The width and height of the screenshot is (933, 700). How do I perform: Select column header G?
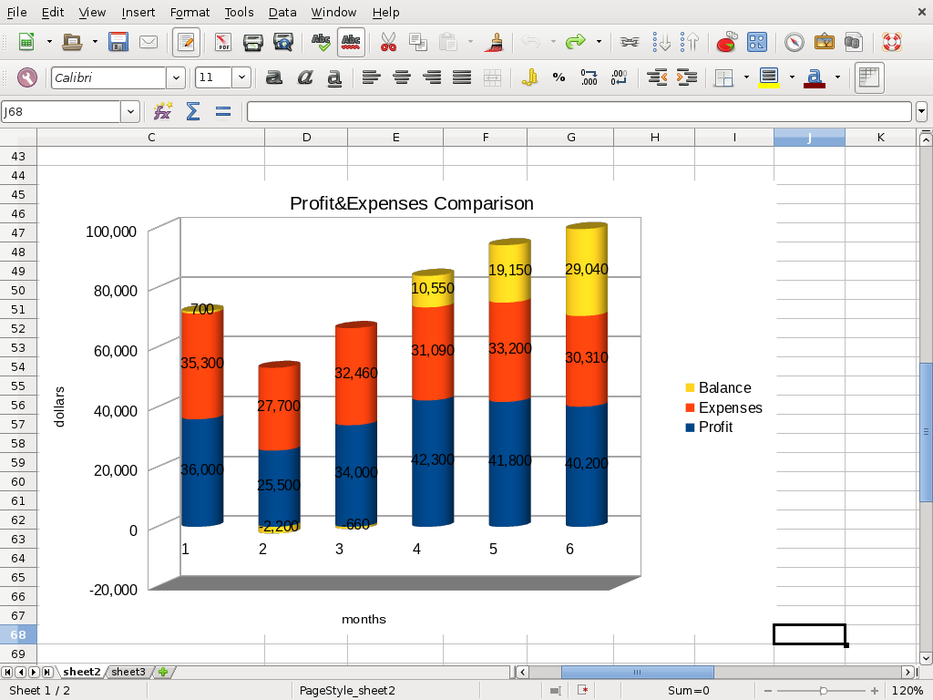(571, 137)
